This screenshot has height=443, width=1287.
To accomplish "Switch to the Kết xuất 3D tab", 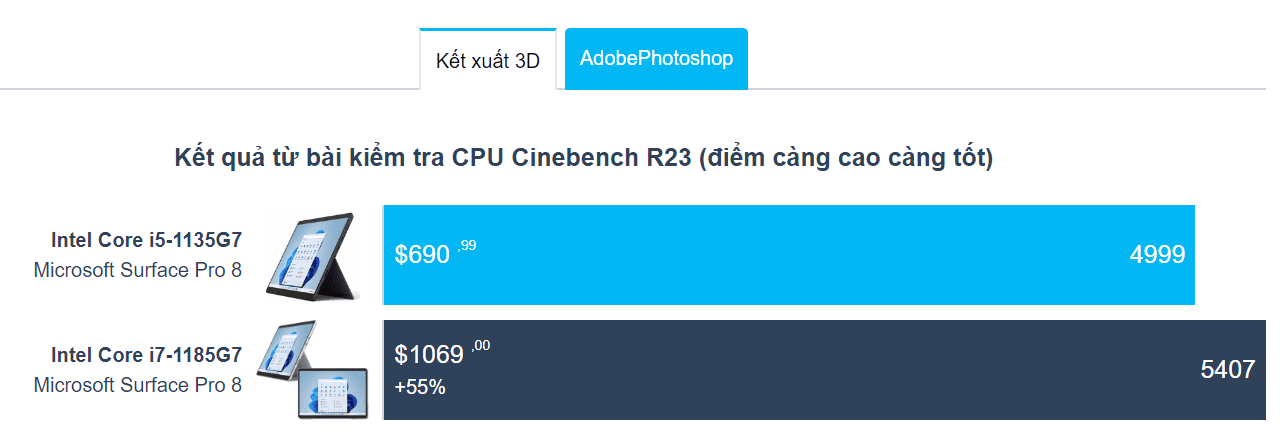I will pos(487,60).
